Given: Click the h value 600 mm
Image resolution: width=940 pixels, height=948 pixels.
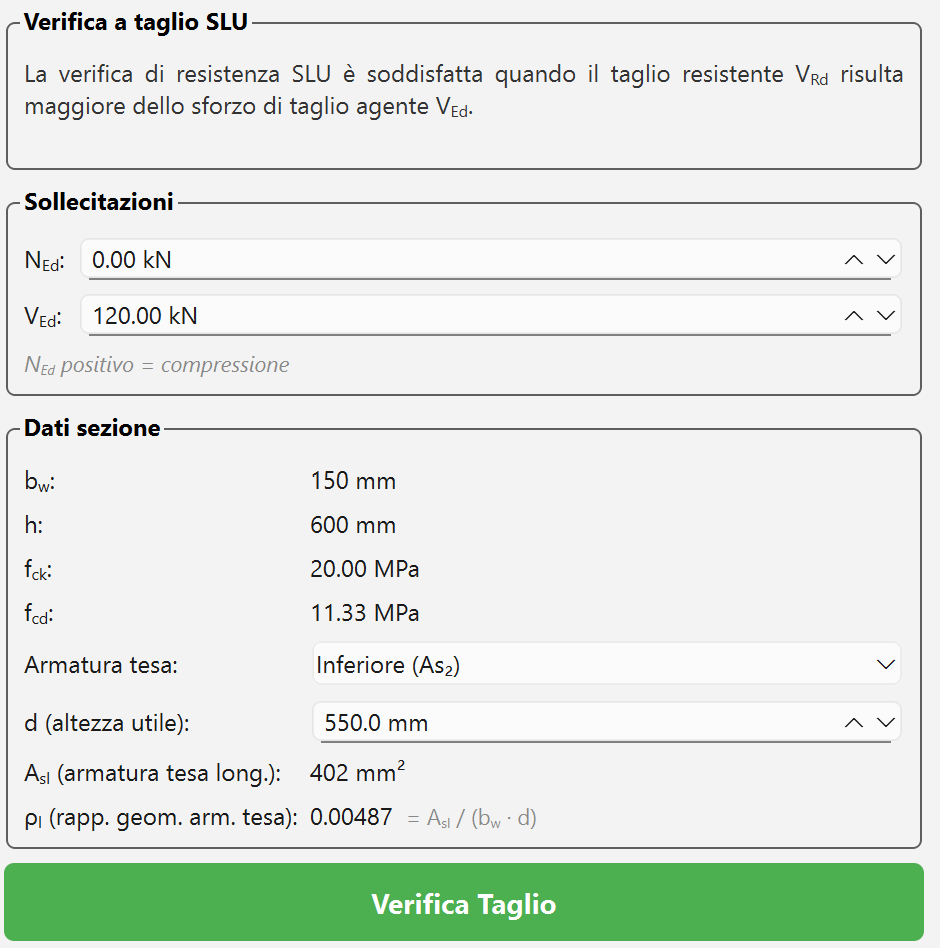Looking at the screenshot, I should (x=353, y=526).
